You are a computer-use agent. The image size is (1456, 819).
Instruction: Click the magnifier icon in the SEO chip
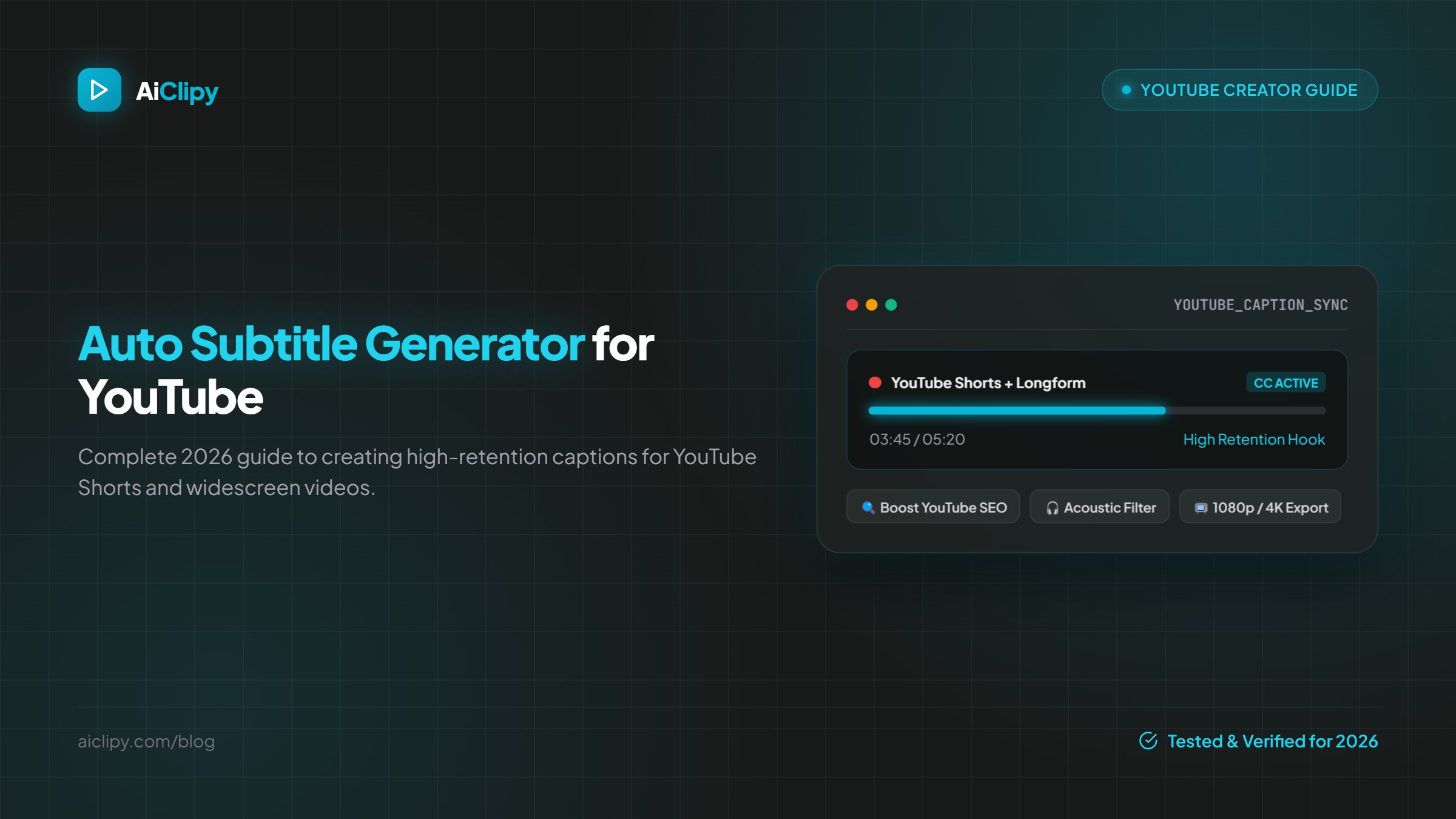click(868, 507)
